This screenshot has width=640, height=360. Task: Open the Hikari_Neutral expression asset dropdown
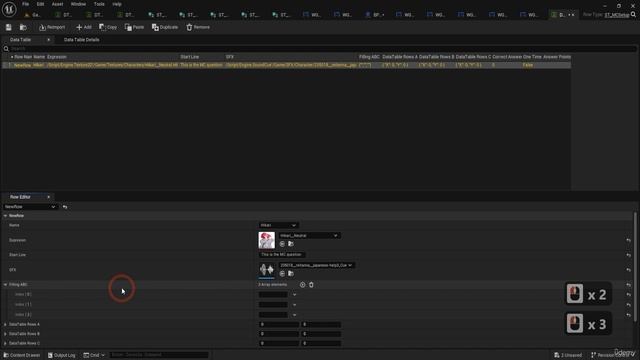click(x=309, y=236)
